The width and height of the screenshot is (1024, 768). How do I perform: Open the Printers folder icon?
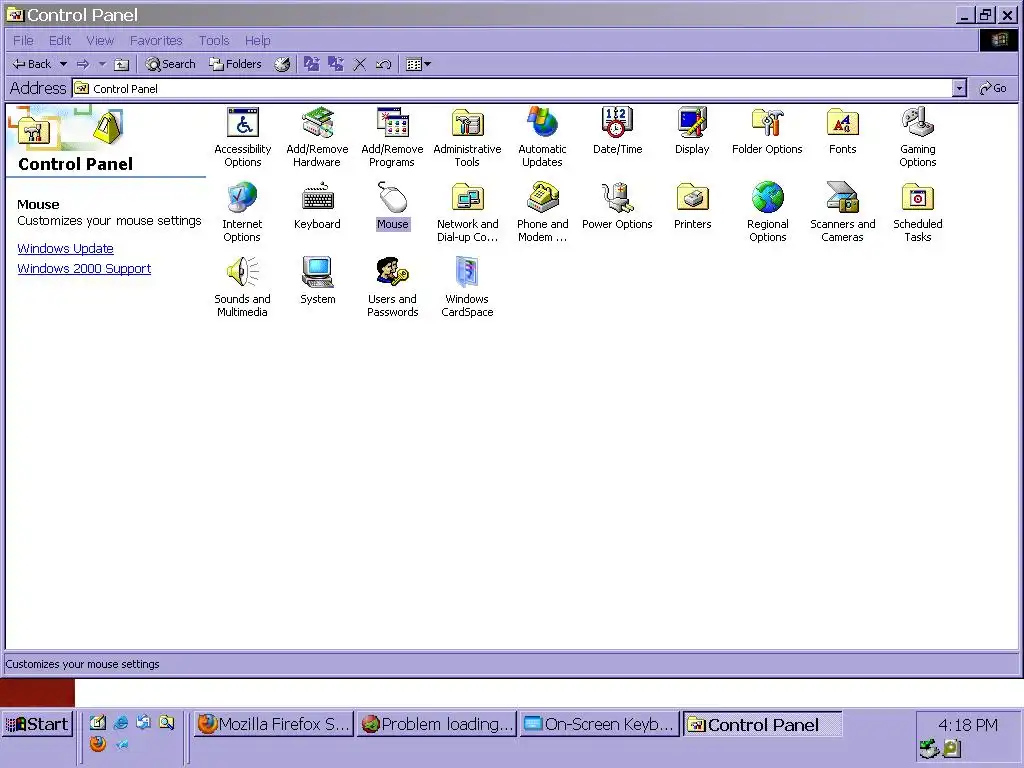point(692,197)
